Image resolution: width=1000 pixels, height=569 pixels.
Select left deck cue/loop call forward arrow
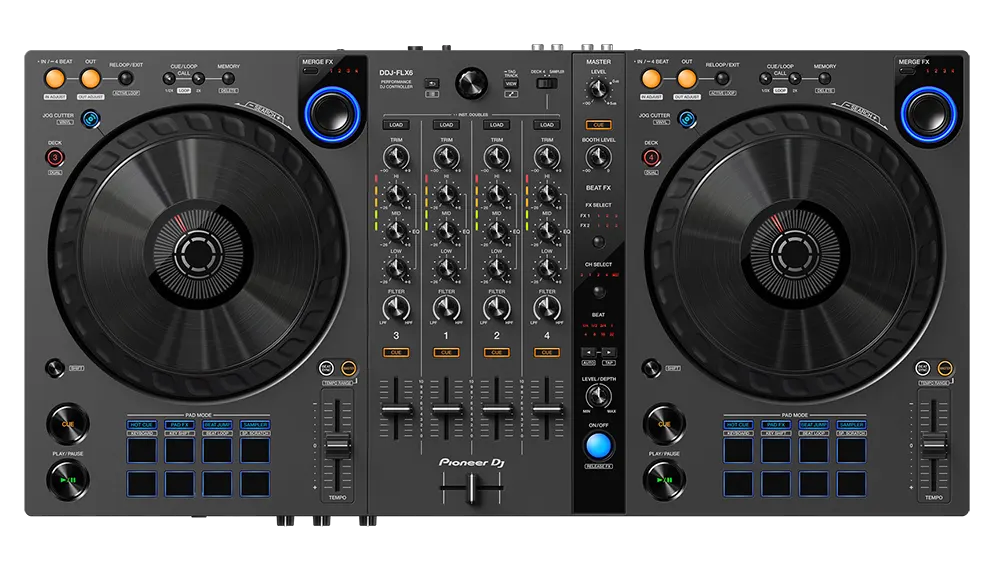[x=198, y=79]
